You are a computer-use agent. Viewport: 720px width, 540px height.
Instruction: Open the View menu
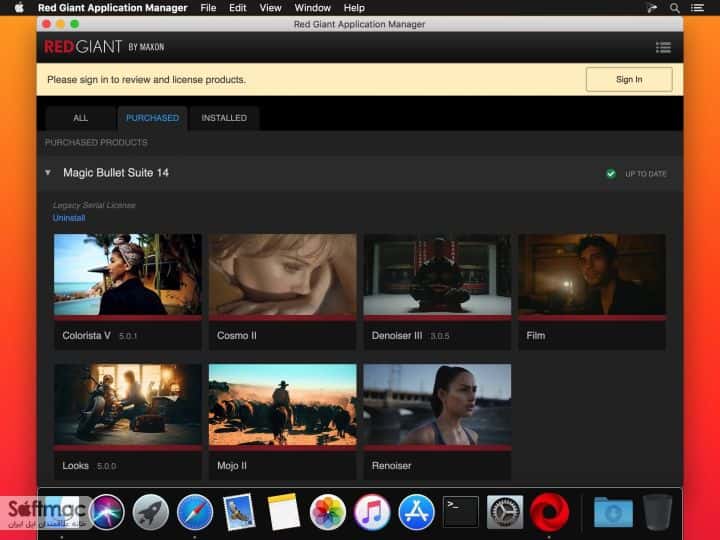270,8
